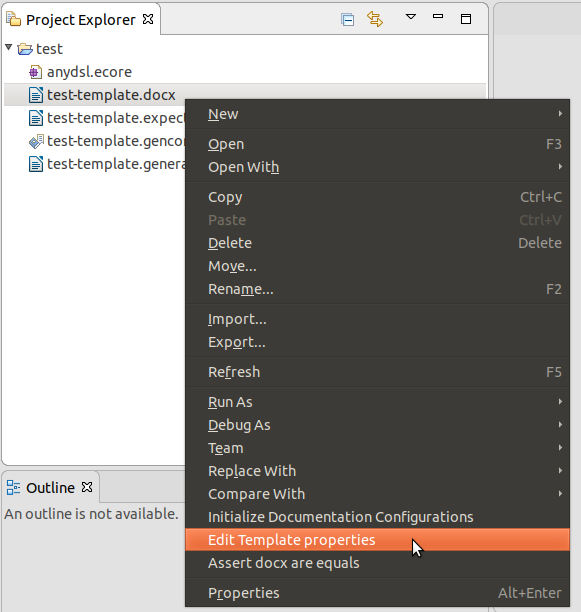This screenshot has height=612, width=581.
Task: Expand the New submenu arrow
Action: tap(560, 114)
